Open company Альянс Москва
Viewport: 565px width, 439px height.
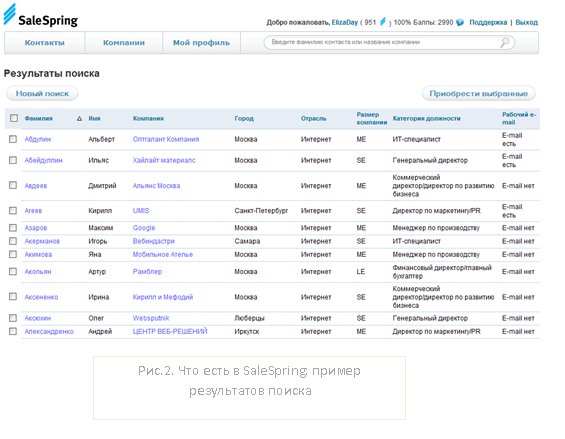[x=156, y=186]
